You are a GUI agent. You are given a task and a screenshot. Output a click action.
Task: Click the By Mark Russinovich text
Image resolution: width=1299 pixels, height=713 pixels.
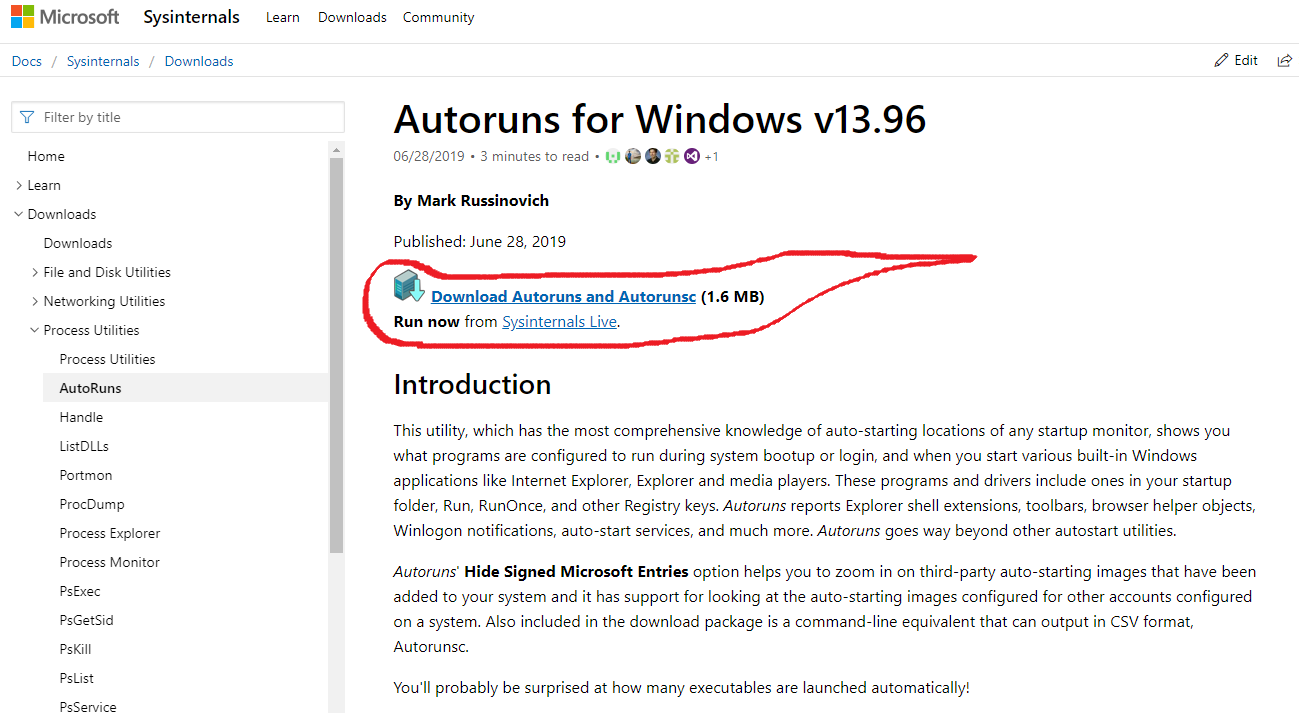point(471,200)
